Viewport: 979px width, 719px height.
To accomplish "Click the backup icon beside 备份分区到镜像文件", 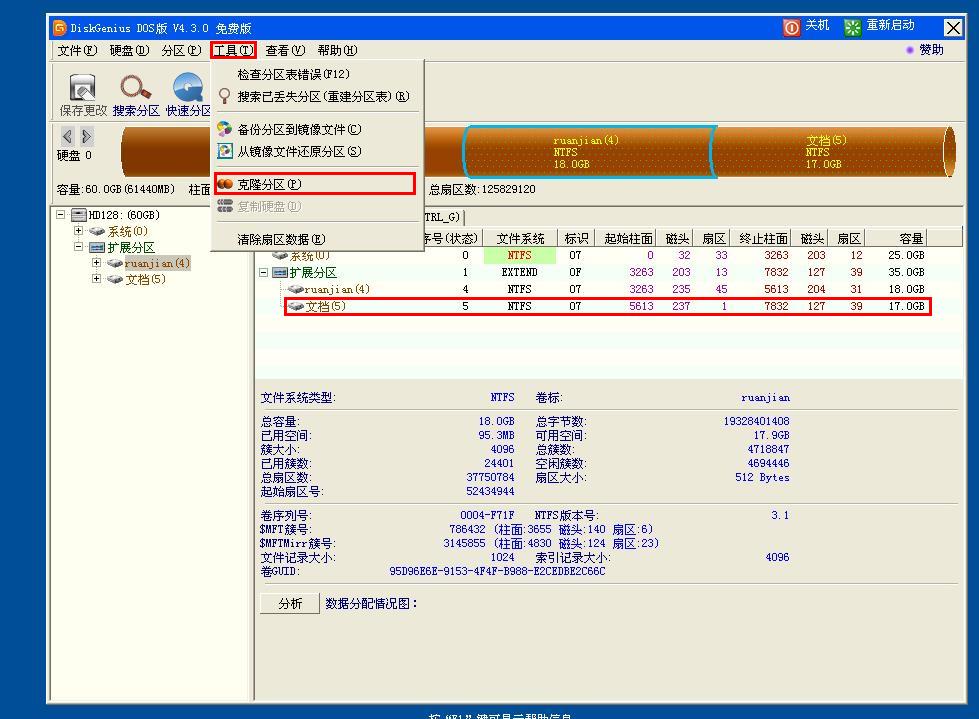I will [224, 129].
